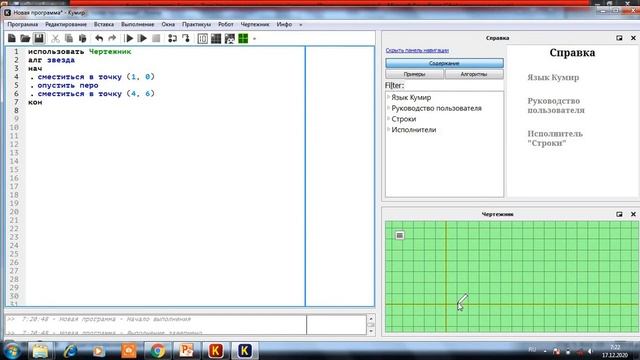Open the Язык Кумир link in help page
Image resolution: width=640 pixels, height=360 pixels.
tap(553, 78)
